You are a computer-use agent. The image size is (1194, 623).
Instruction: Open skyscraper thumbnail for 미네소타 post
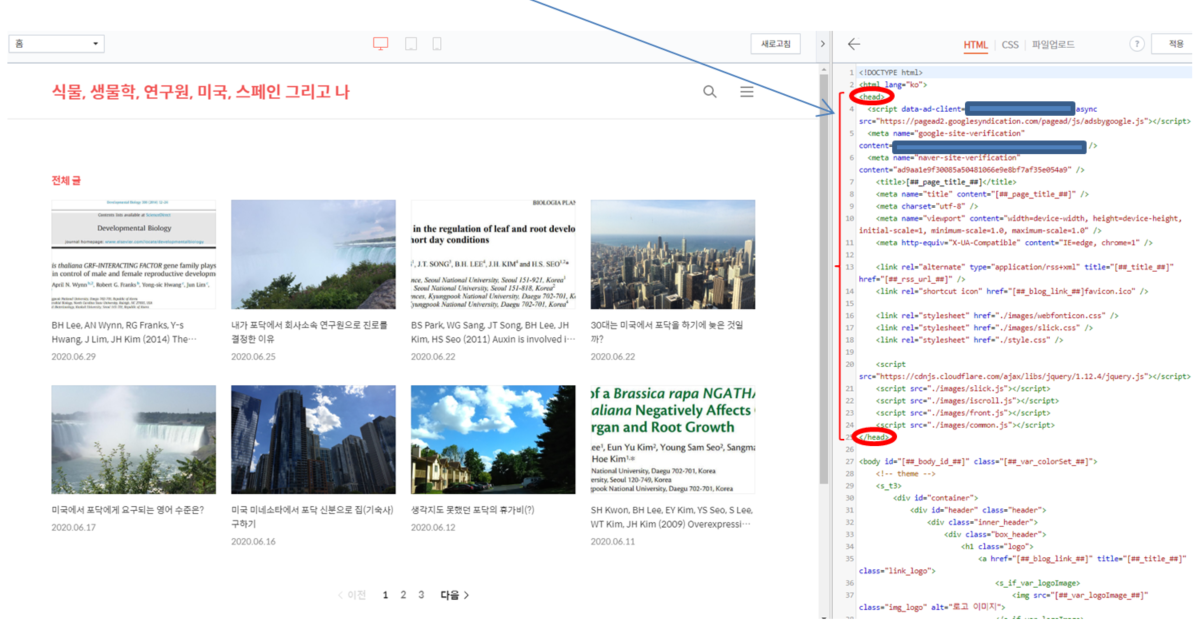[313, 439]
